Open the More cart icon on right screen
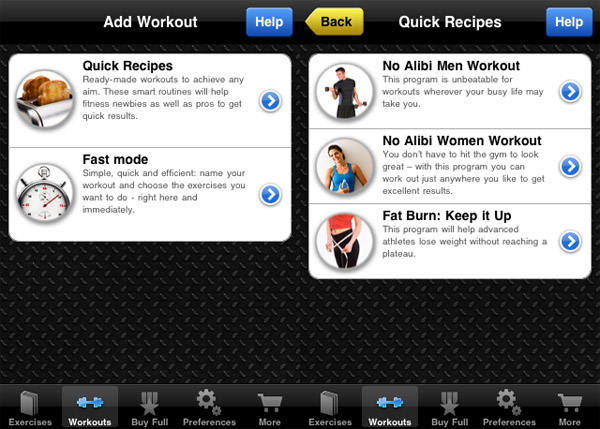 pyautogui.click(x=570, y=403)
